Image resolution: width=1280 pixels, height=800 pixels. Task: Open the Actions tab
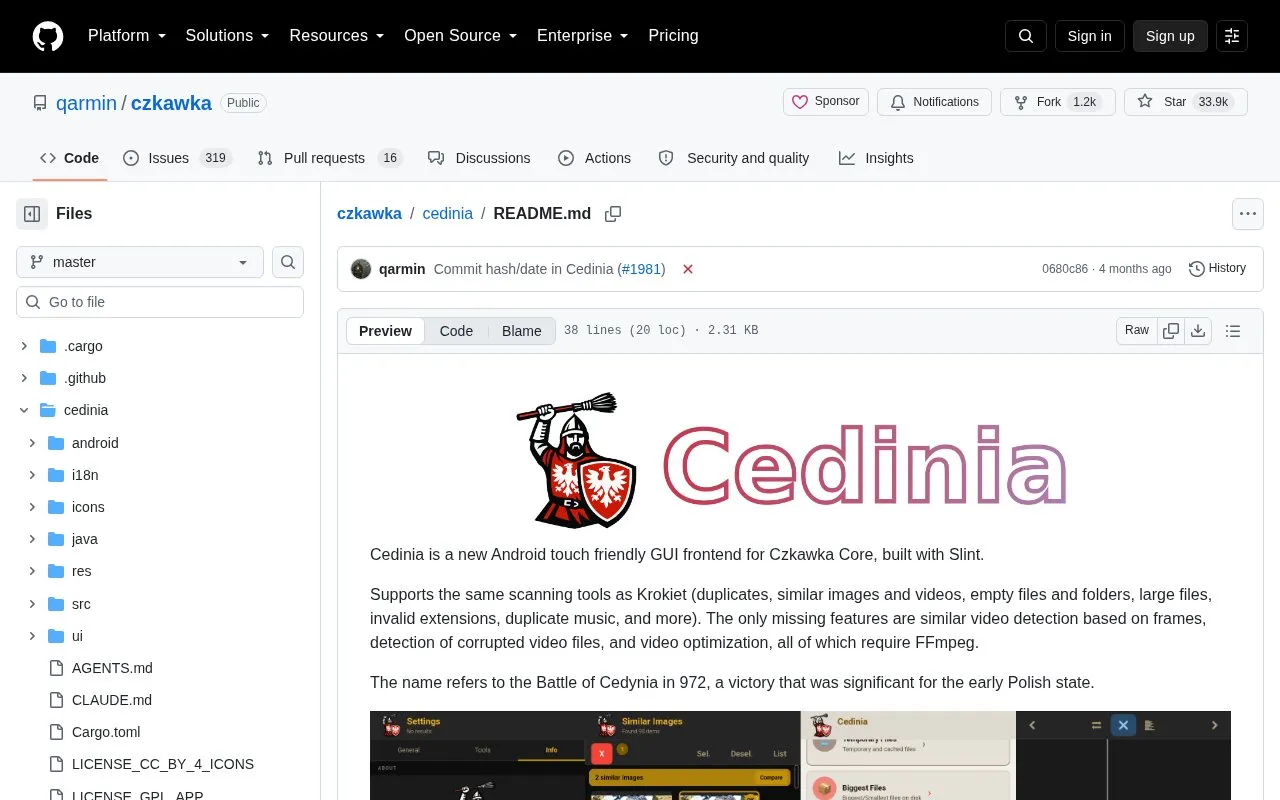[x=594, y=158]
